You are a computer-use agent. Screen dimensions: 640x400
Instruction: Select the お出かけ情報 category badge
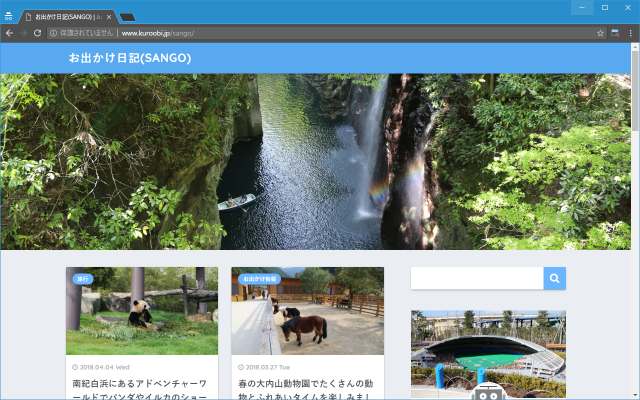click(x=260, y=279)
